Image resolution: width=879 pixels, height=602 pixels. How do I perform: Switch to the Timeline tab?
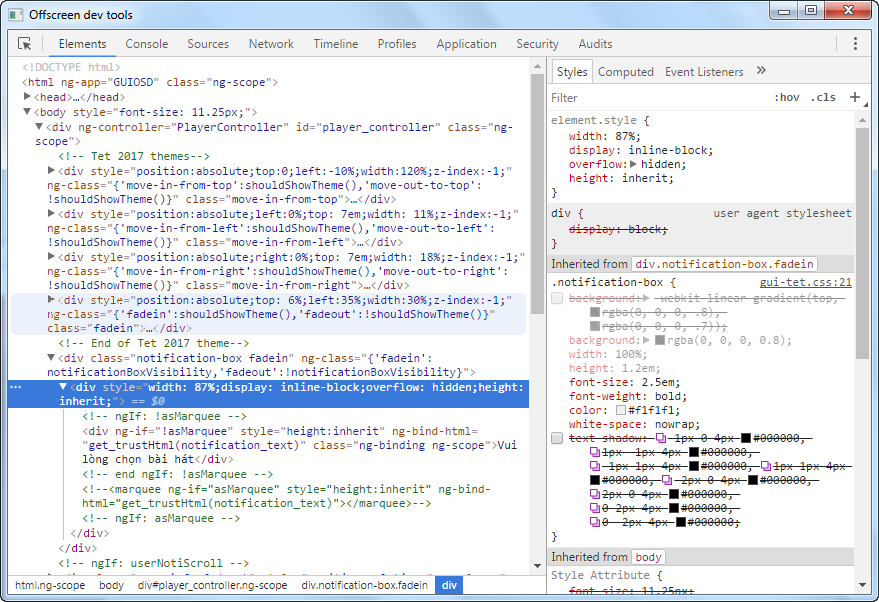(x=336, y=44)
